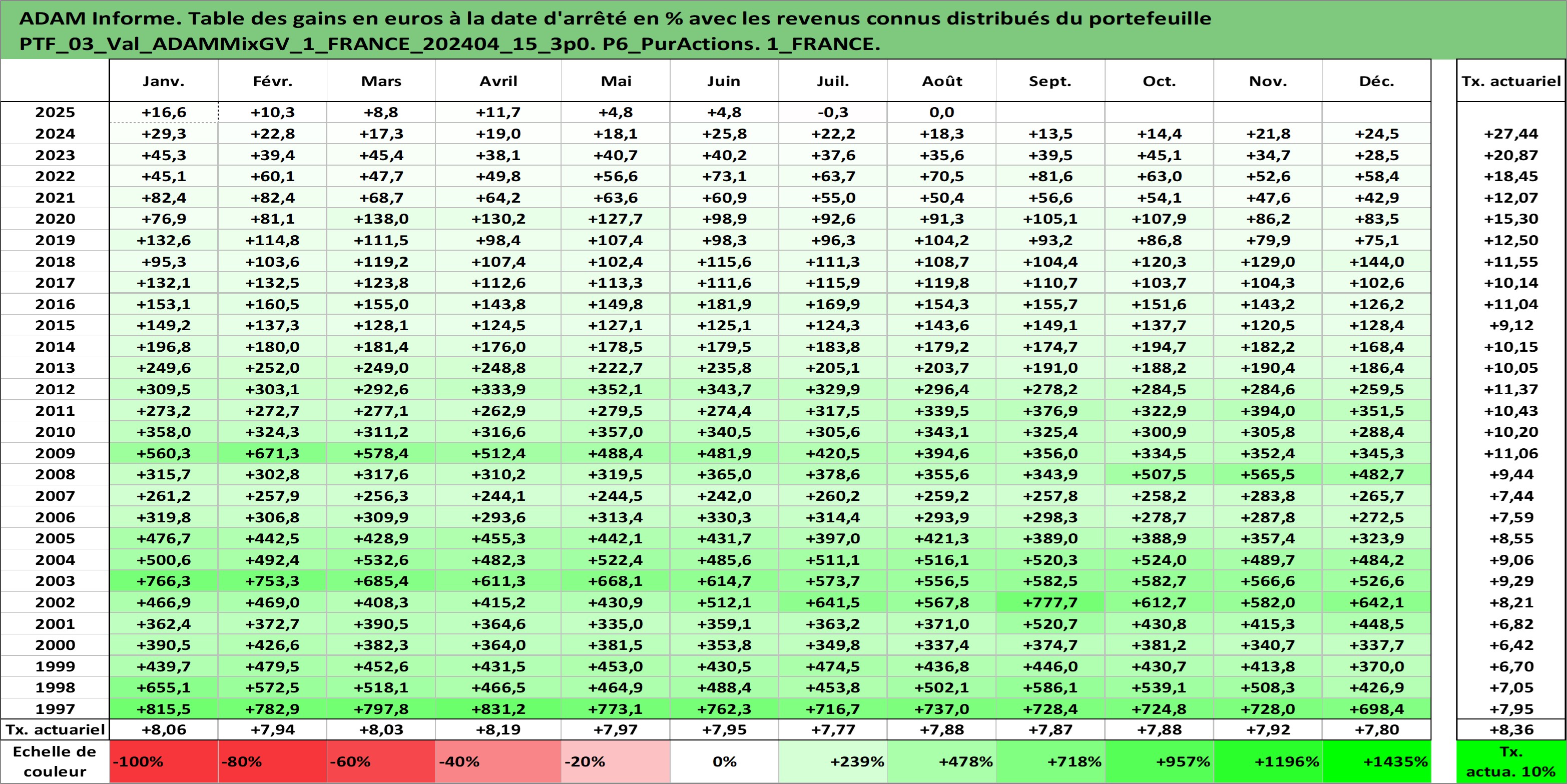
Task: Click the 'Juil.' column header
Action: point(833,81)
